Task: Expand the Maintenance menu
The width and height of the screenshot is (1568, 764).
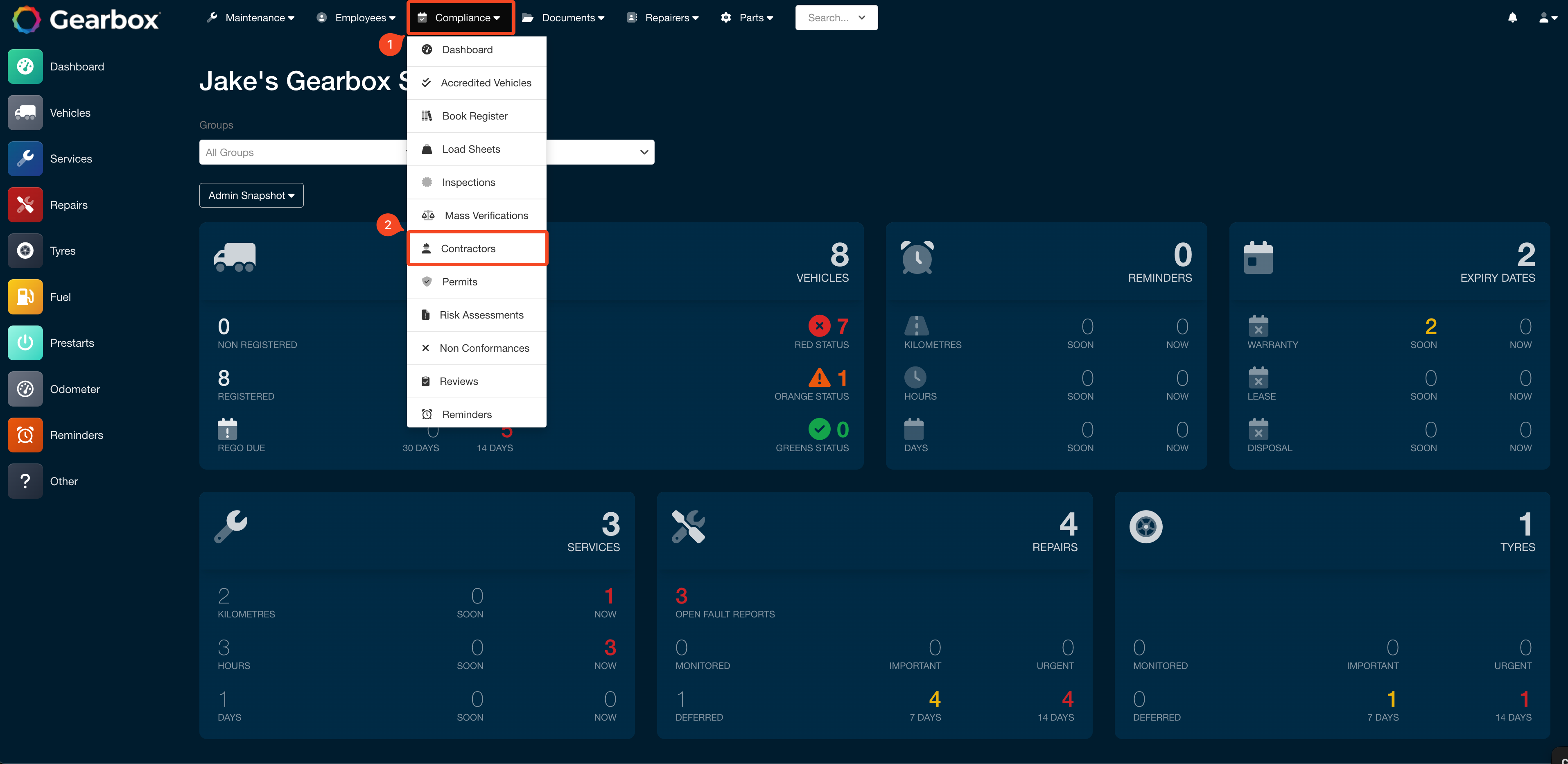Action: coord(251,18)
